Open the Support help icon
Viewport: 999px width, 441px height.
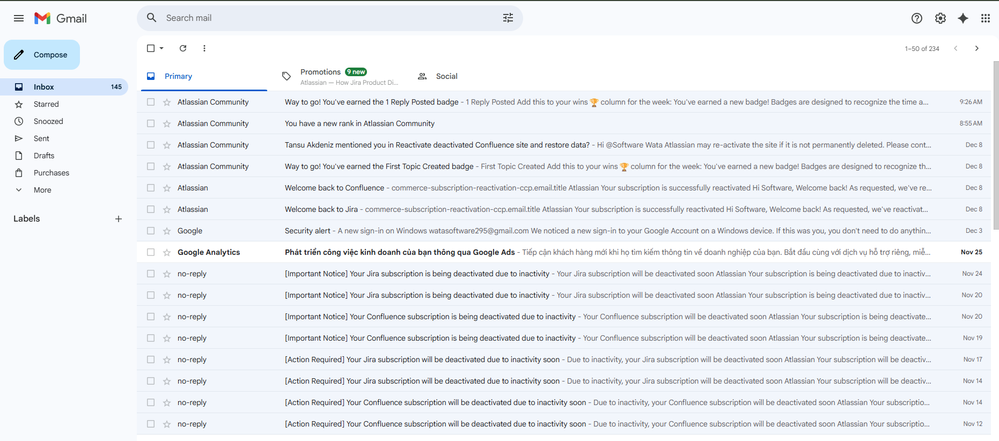[x=917, y=18]
